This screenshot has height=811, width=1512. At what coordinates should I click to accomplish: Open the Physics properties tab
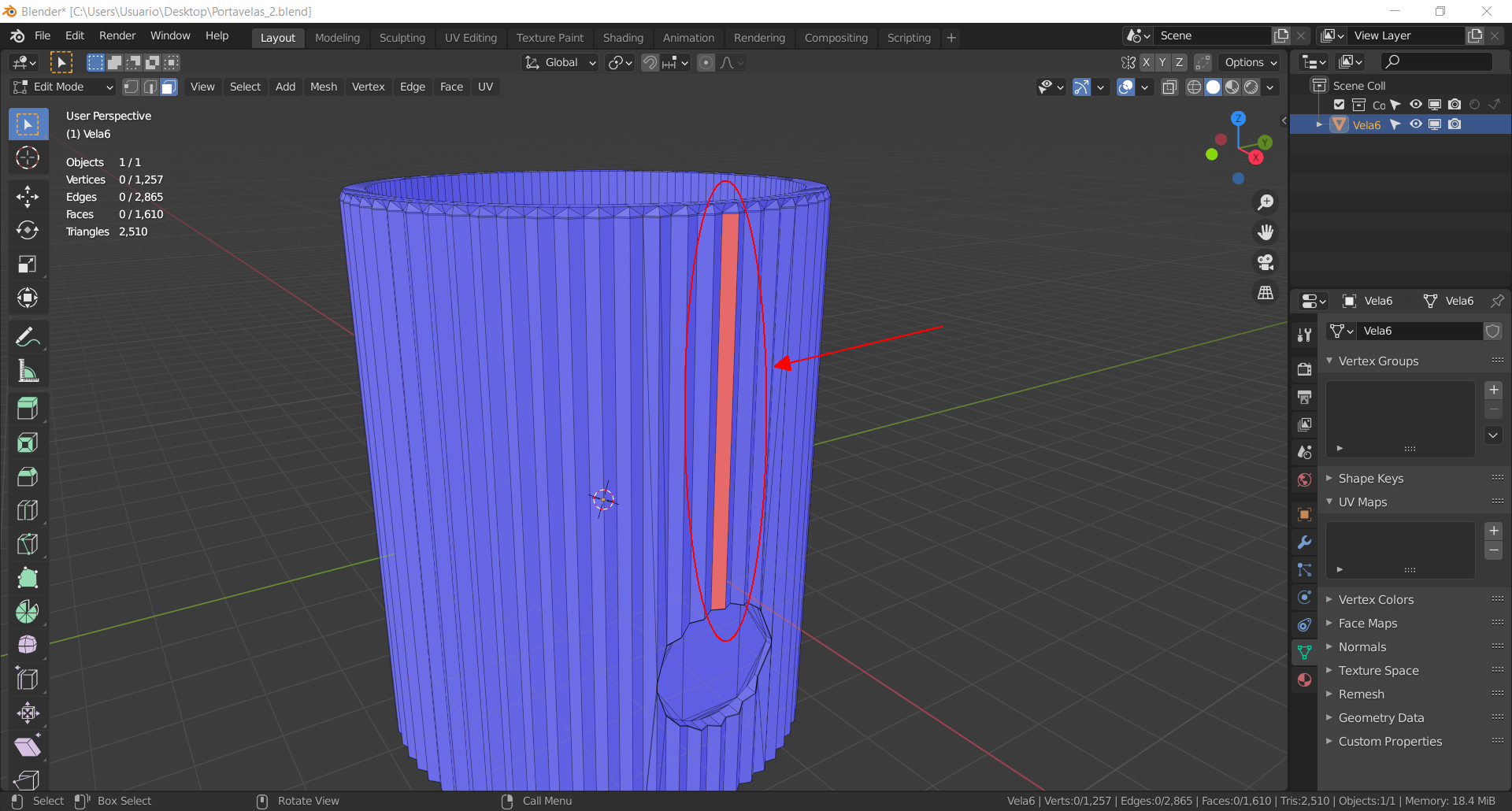tap(1304, 598)
